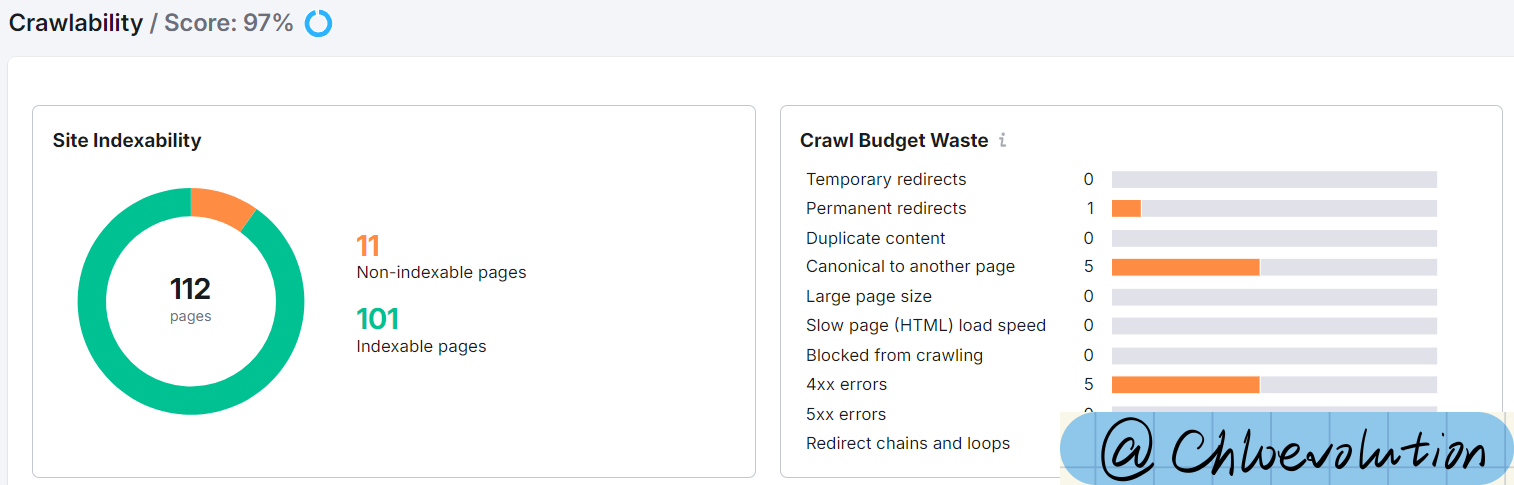Open the Crawl Budget Waste info icon
The width and height of the screenshot is (1514, 485).
[1003, 141]
